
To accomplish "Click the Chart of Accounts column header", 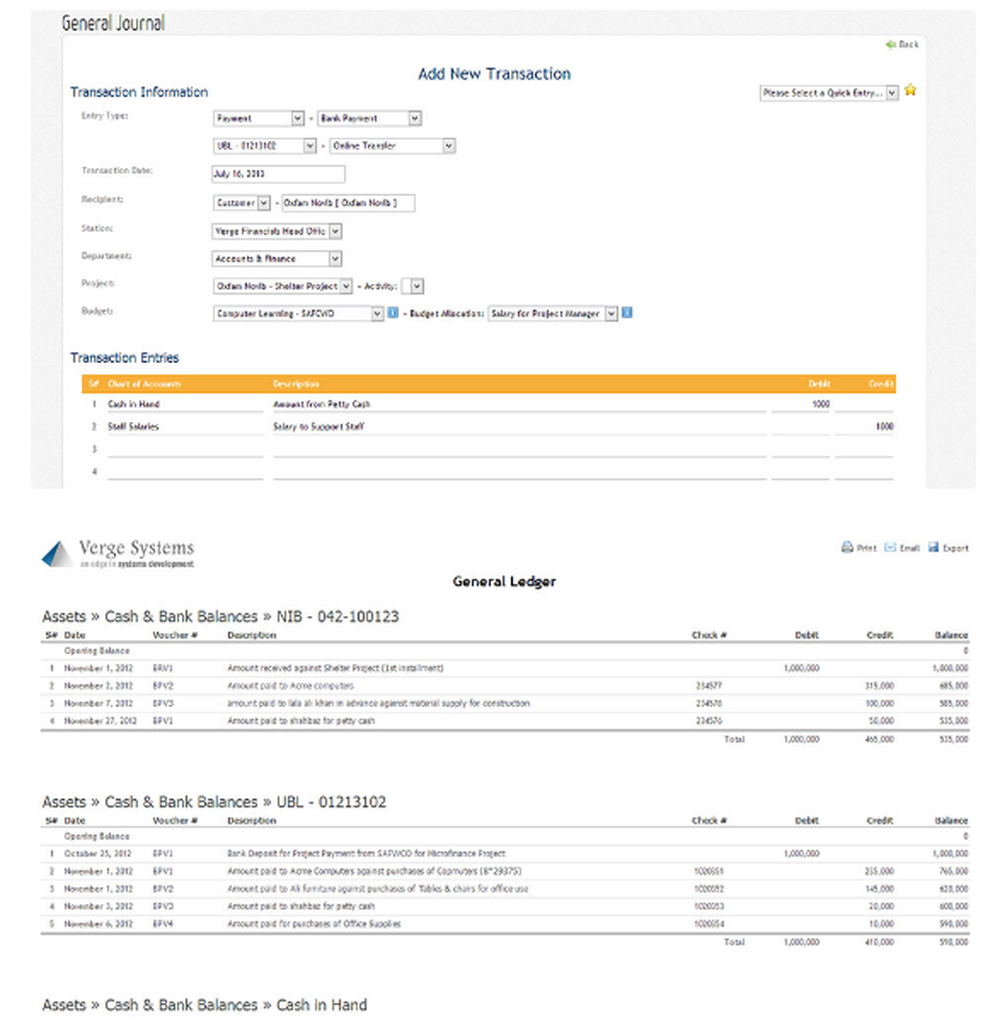I will (144, 384).
